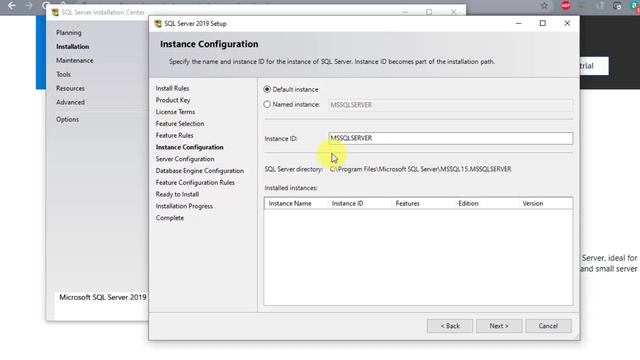This screenshot has width=640, height=360.
Task: Open Planning in Installation Center window
Action: 69,33
